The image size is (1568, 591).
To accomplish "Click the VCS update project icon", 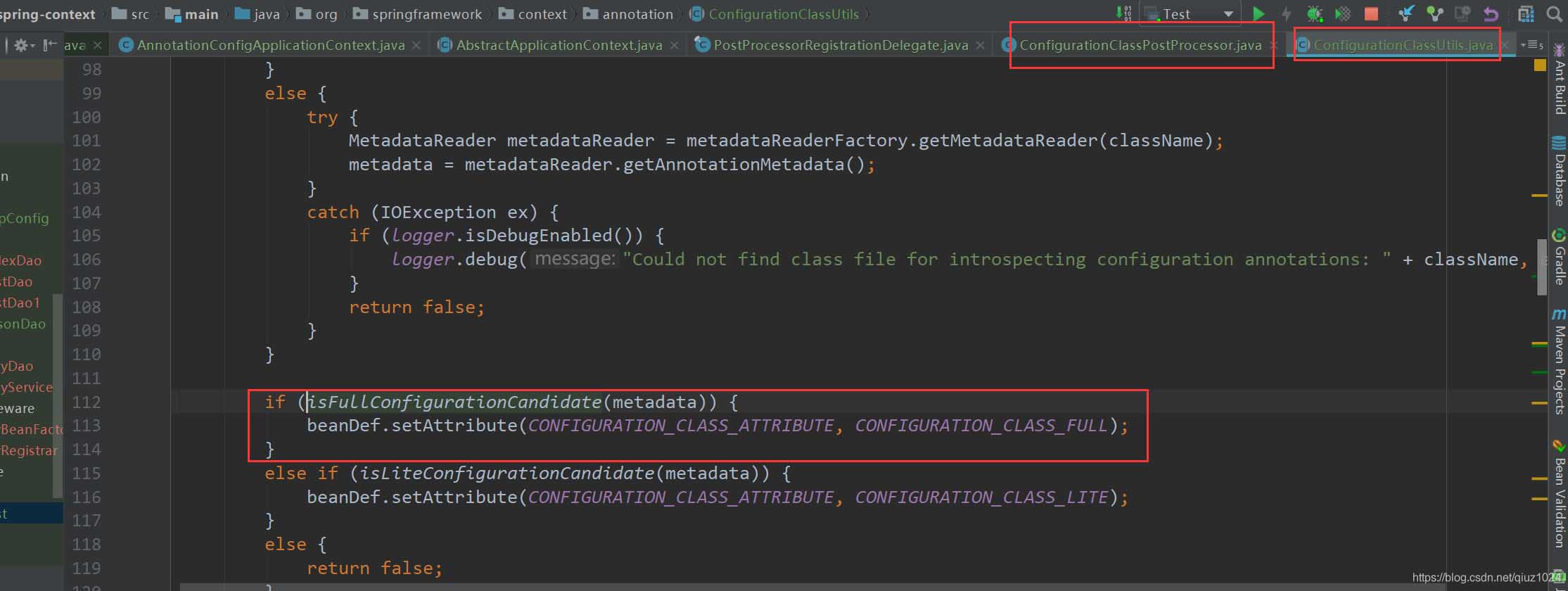I will click(1406, 14).
